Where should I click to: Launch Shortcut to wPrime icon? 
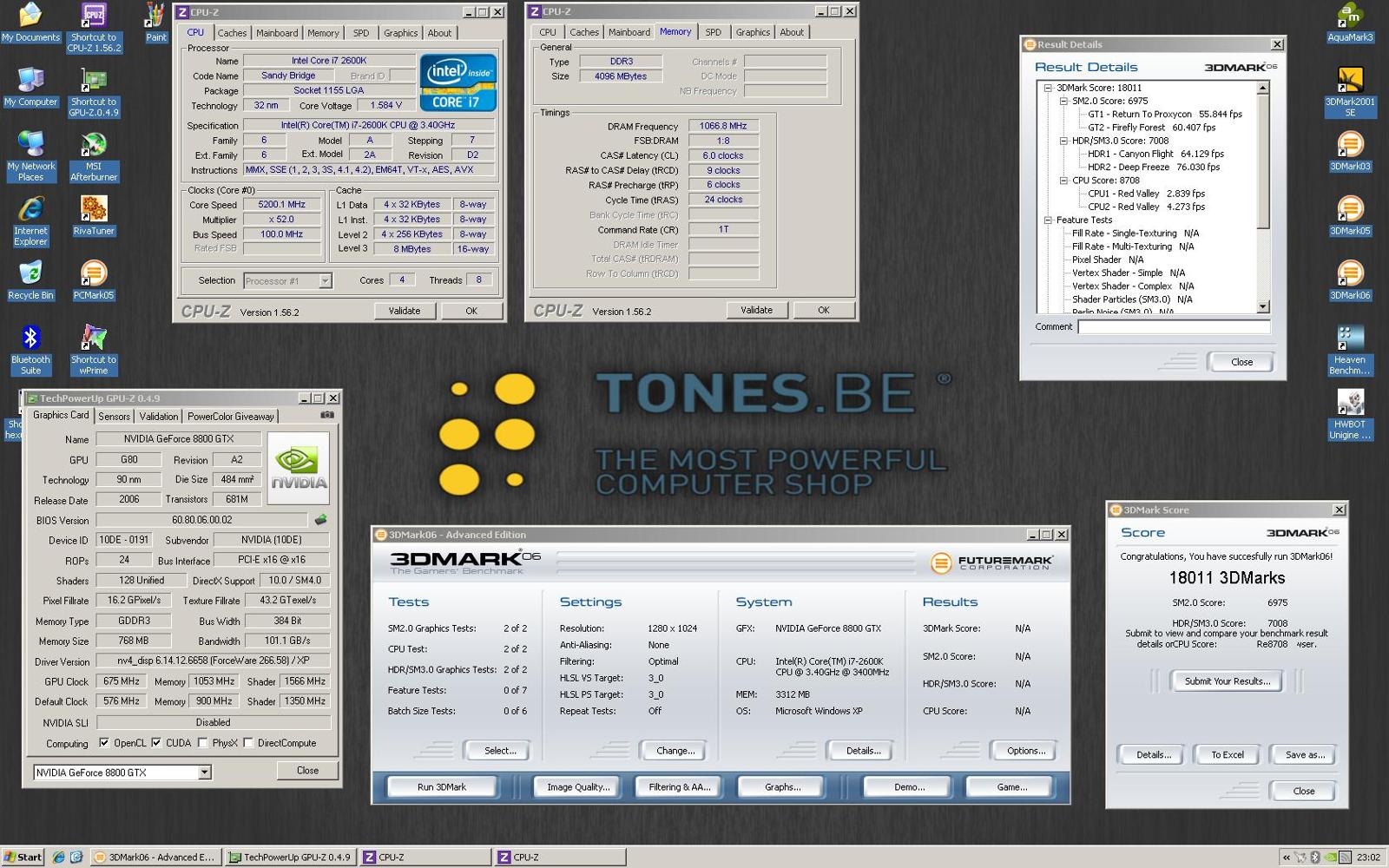tap(94, 350)
